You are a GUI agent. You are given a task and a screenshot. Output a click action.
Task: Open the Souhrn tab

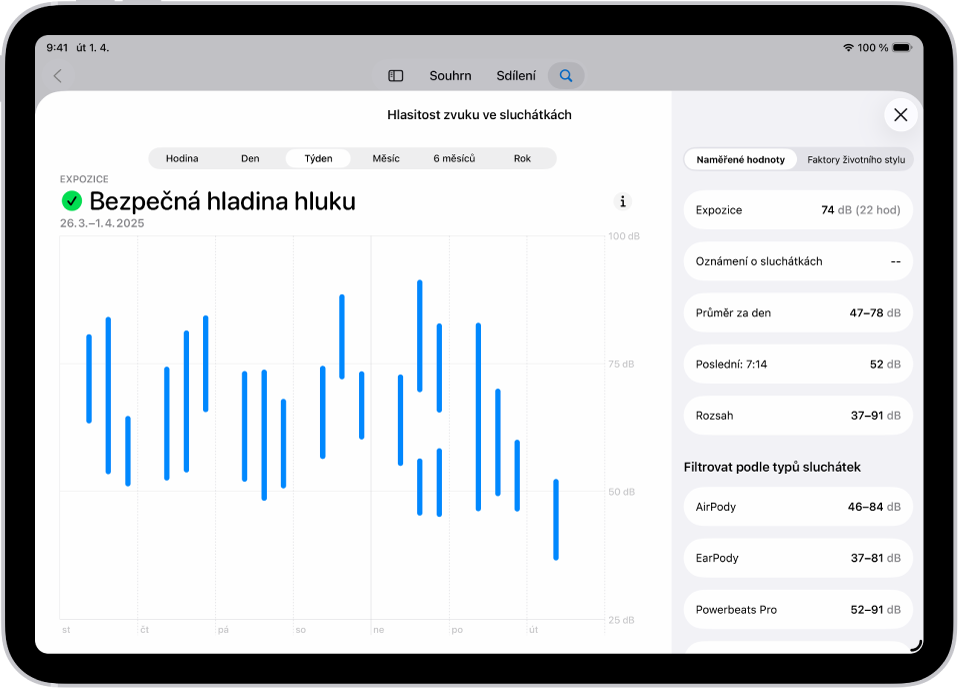click(450, 75)
